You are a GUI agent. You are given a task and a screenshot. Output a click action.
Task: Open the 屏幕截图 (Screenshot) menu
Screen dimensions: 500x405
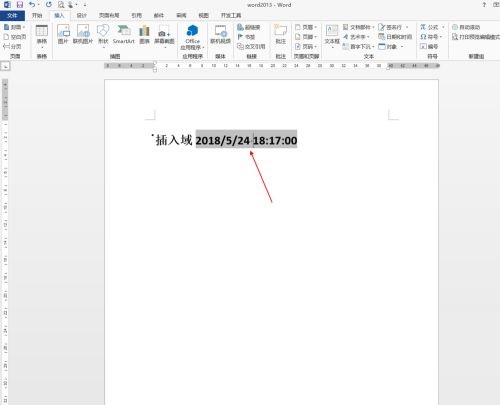164,36
